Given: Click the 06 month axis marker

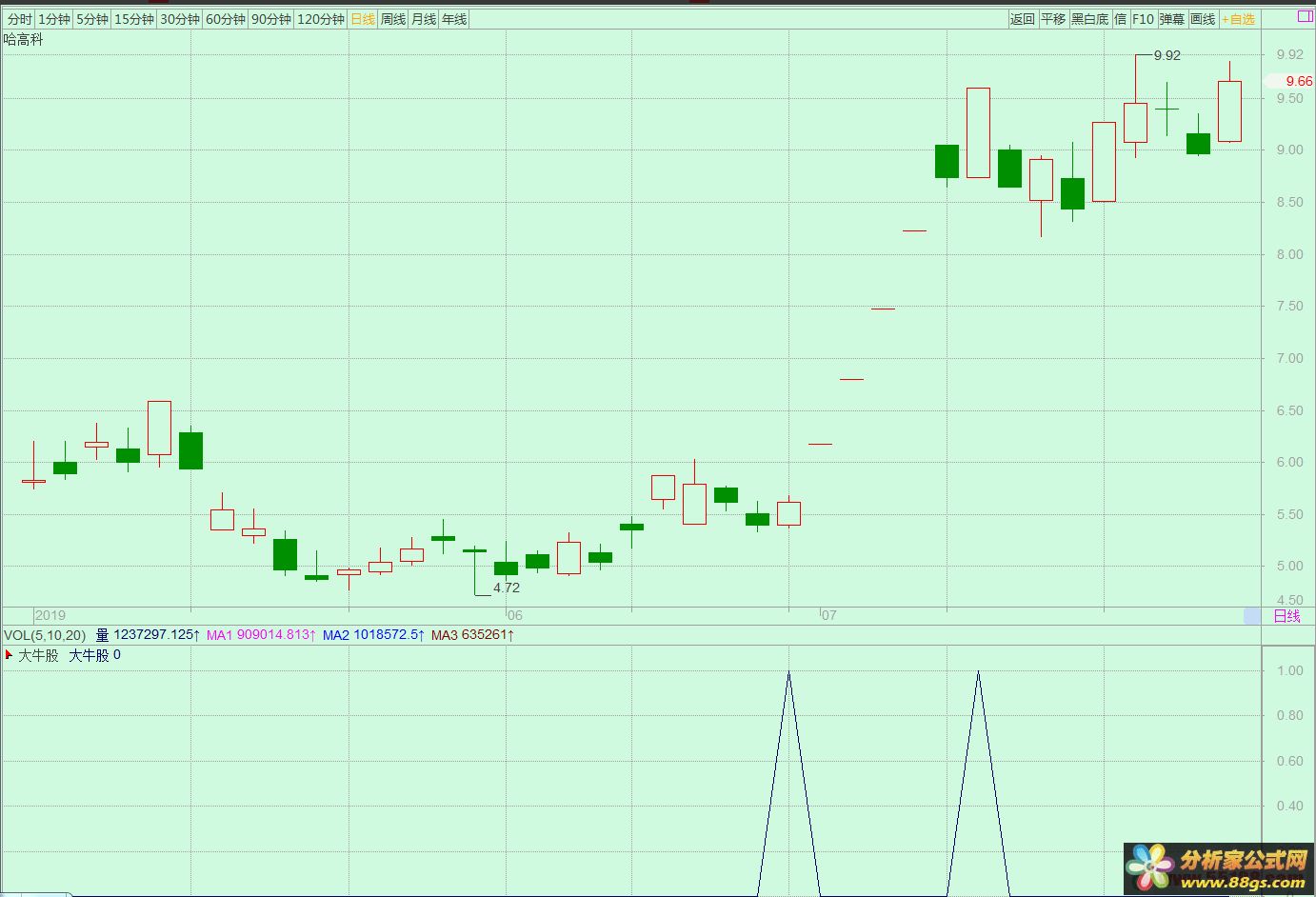Looking at the screenshot, I should pos(514,615).
